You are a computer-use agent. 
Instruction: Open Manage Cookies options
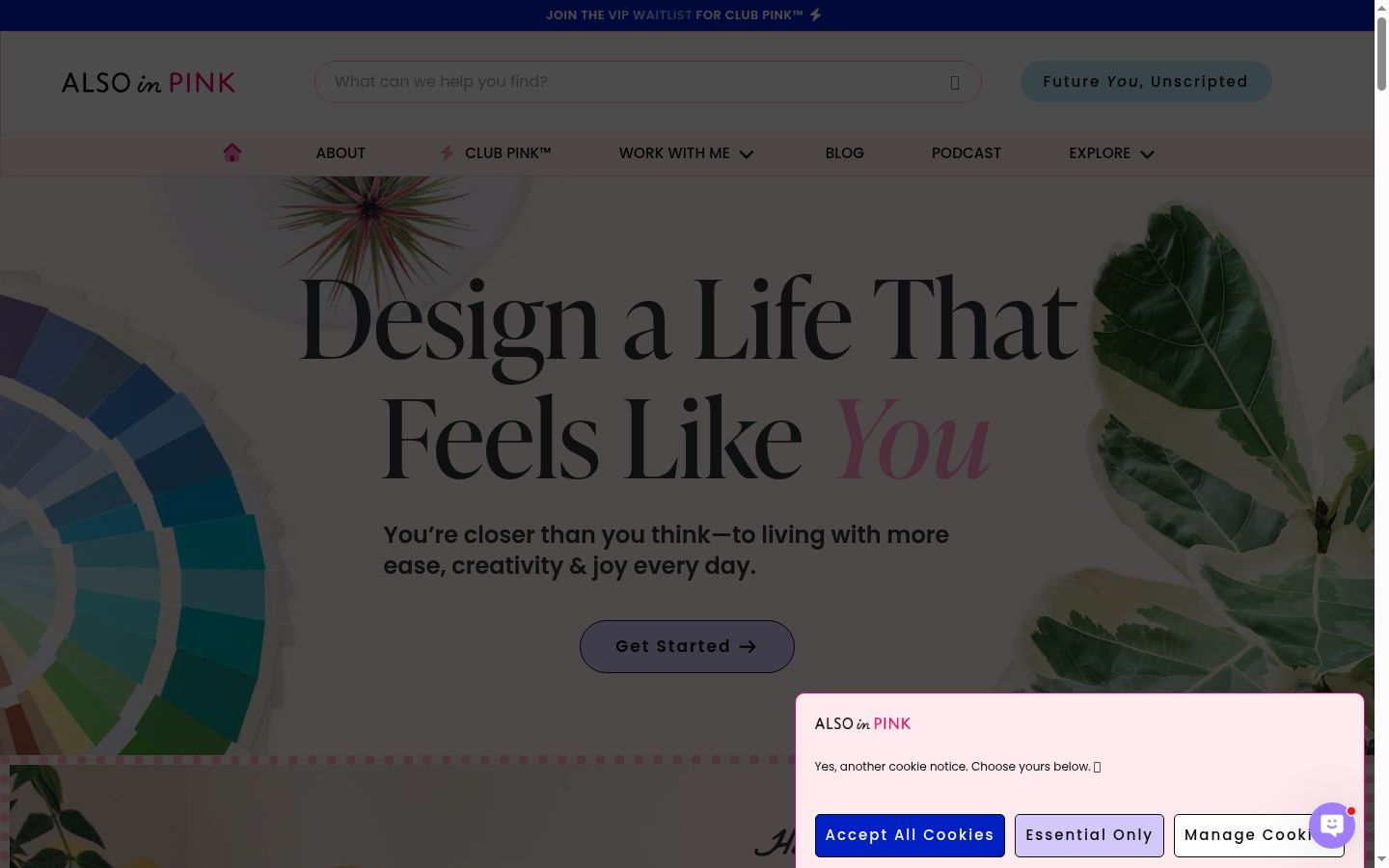coord(1259,835)
